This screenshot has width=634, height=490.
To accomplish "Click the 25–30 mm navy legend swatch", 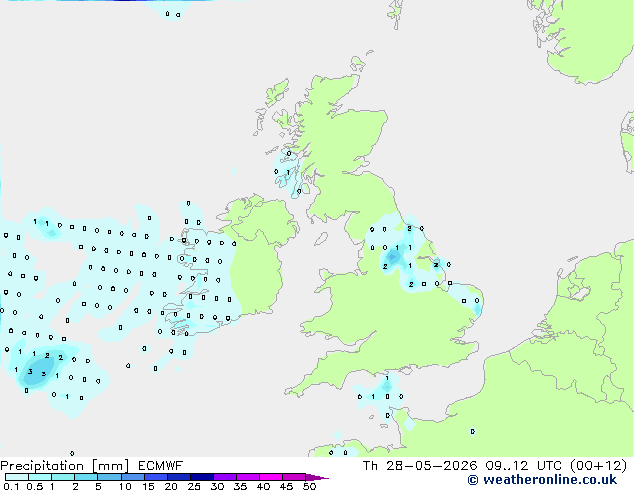I will coord(202,477).
